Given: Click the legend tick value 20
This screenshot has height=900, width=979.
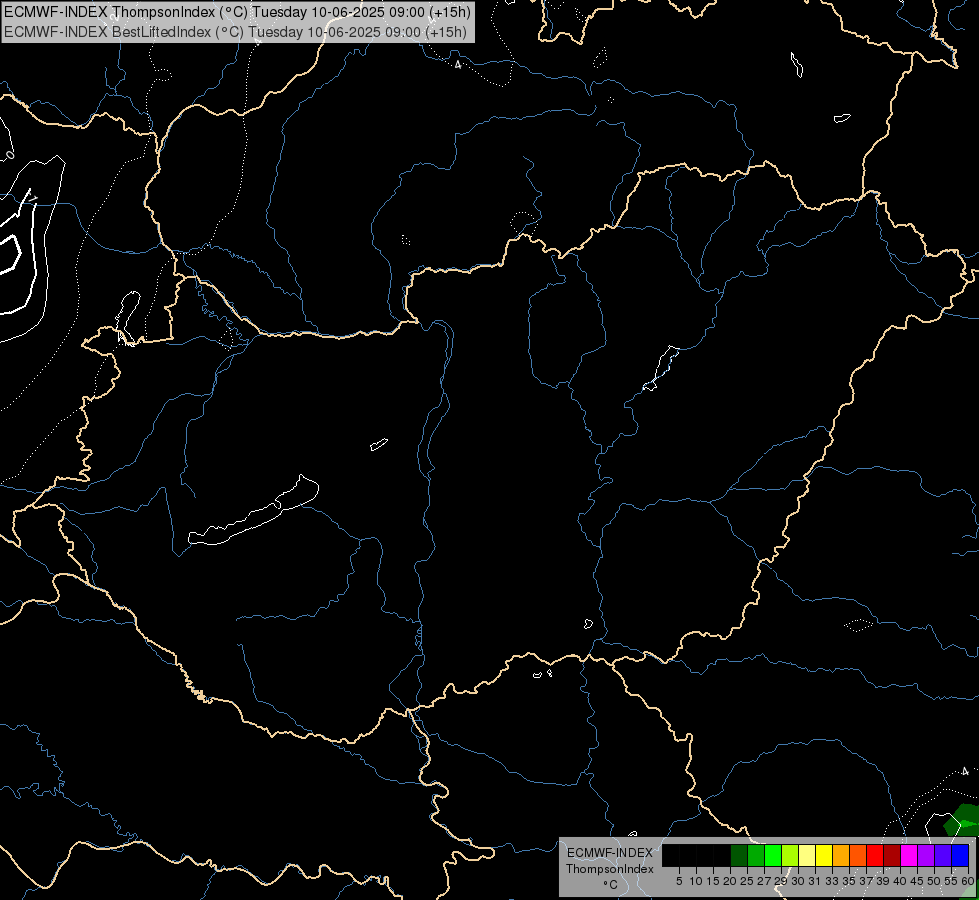Looking at the screenshot, I should (x=730, y=881).
